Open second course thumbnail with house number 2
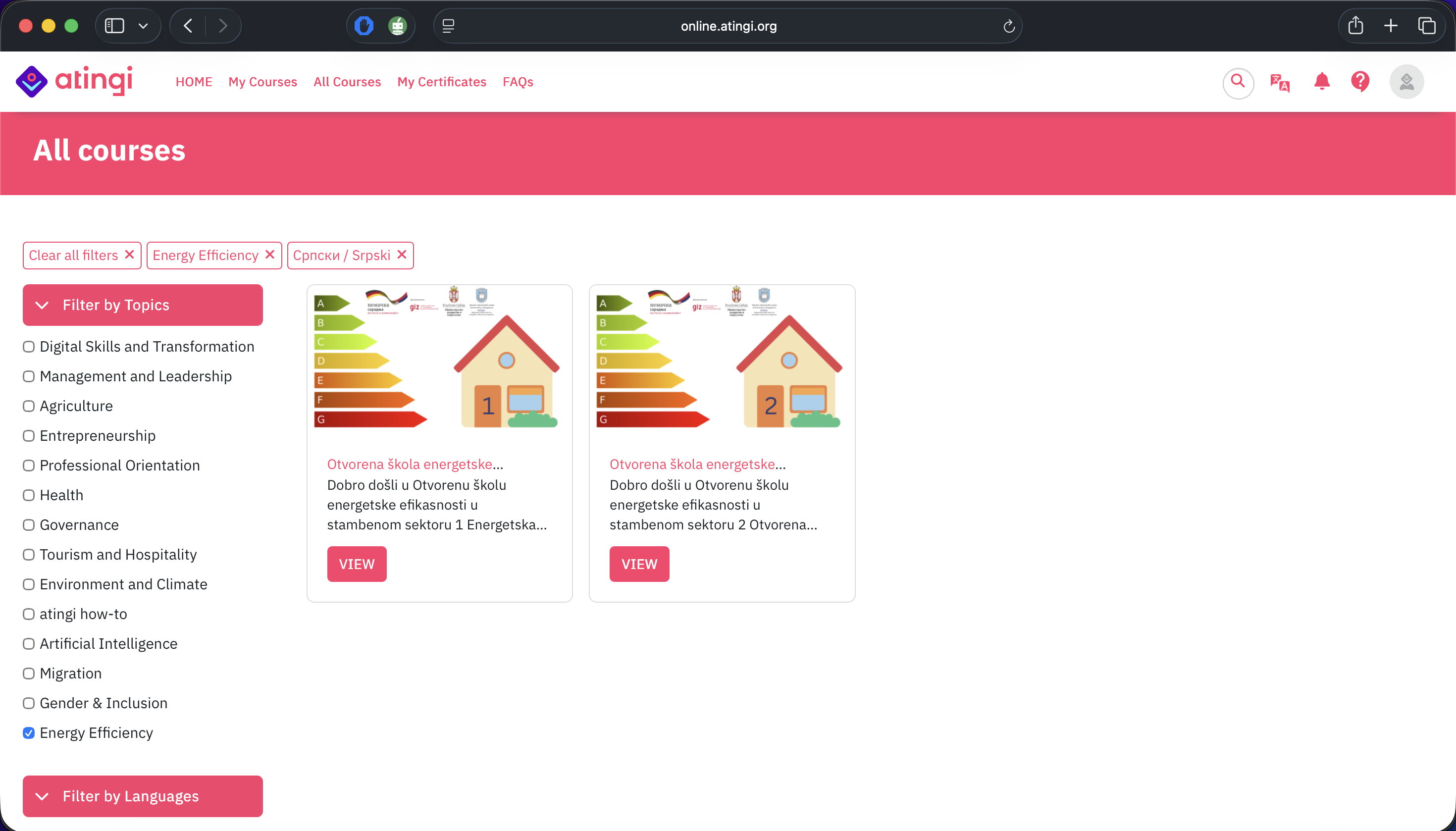This screenshot has width=1456, height=831. point(722,359)
